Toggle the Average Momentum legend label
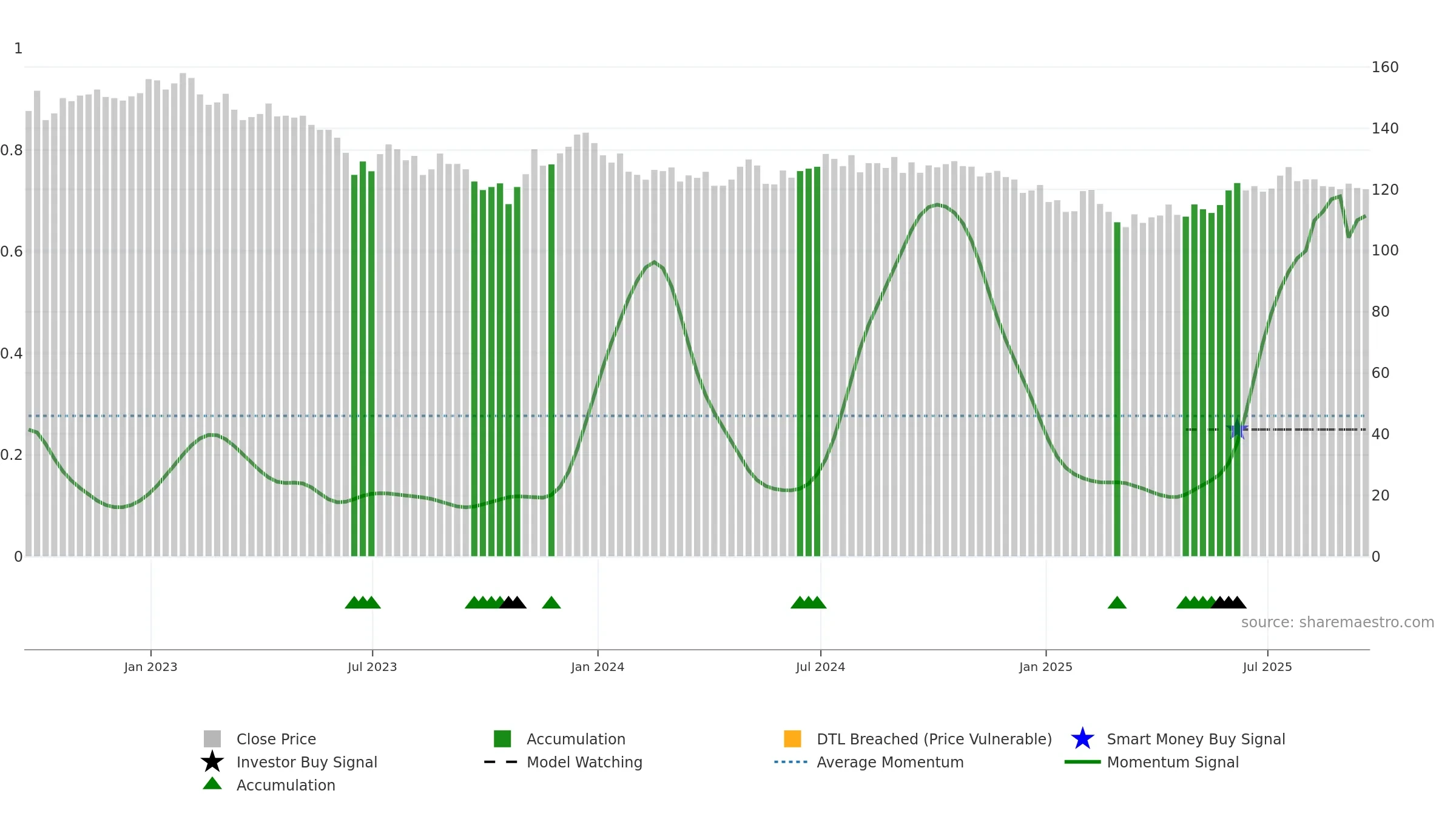 tap(890, 762)
